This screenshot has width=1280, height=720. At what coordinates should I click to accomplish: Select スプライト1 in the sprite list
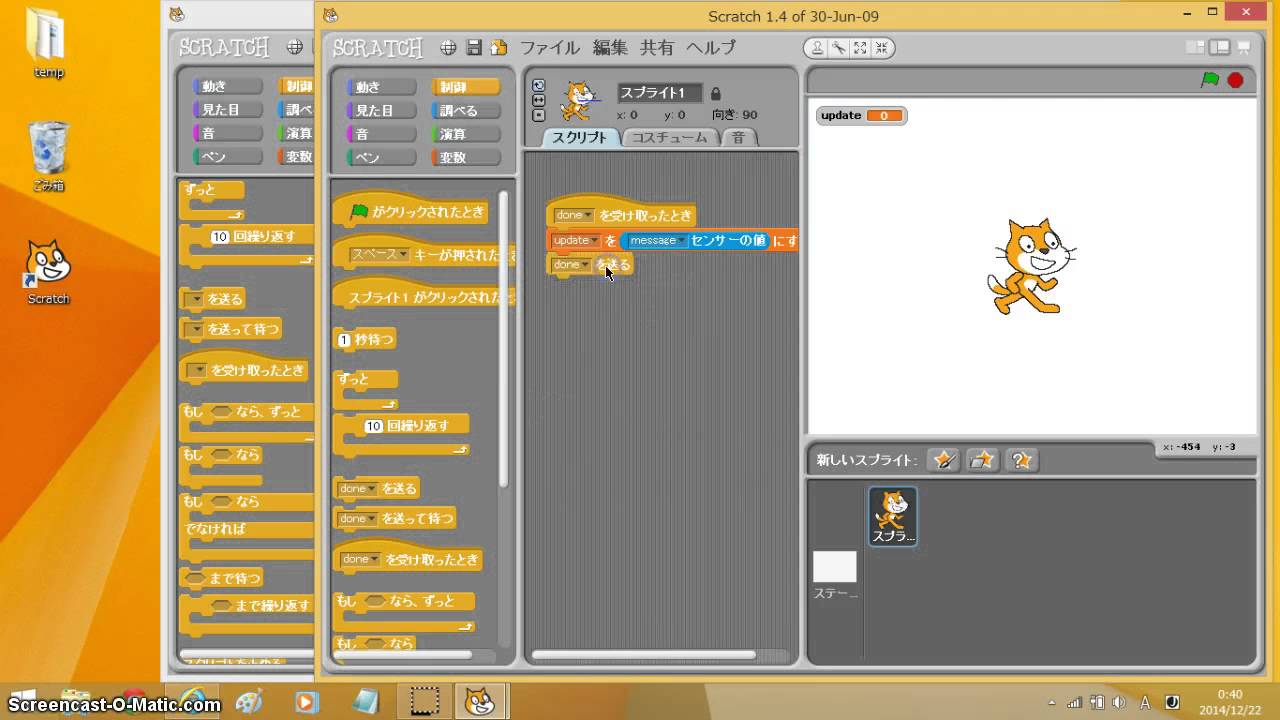click(893, 516)
